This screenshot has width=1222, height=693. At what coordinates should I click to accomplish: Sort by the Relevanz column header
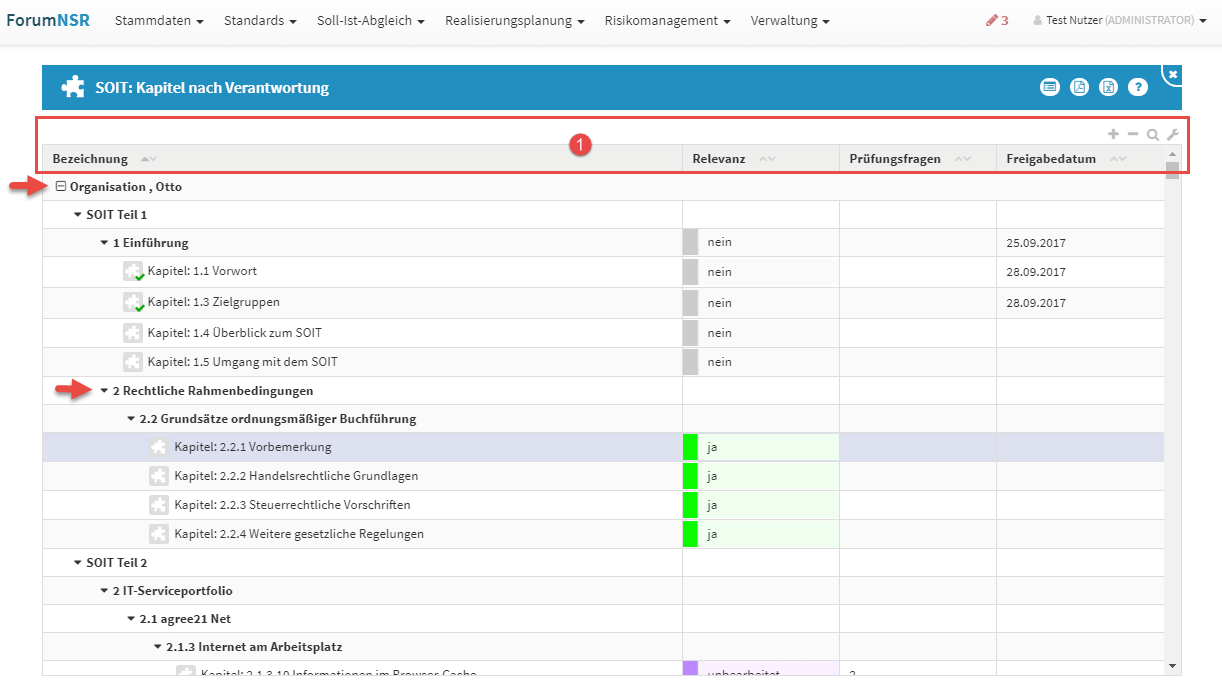[719, 159]
